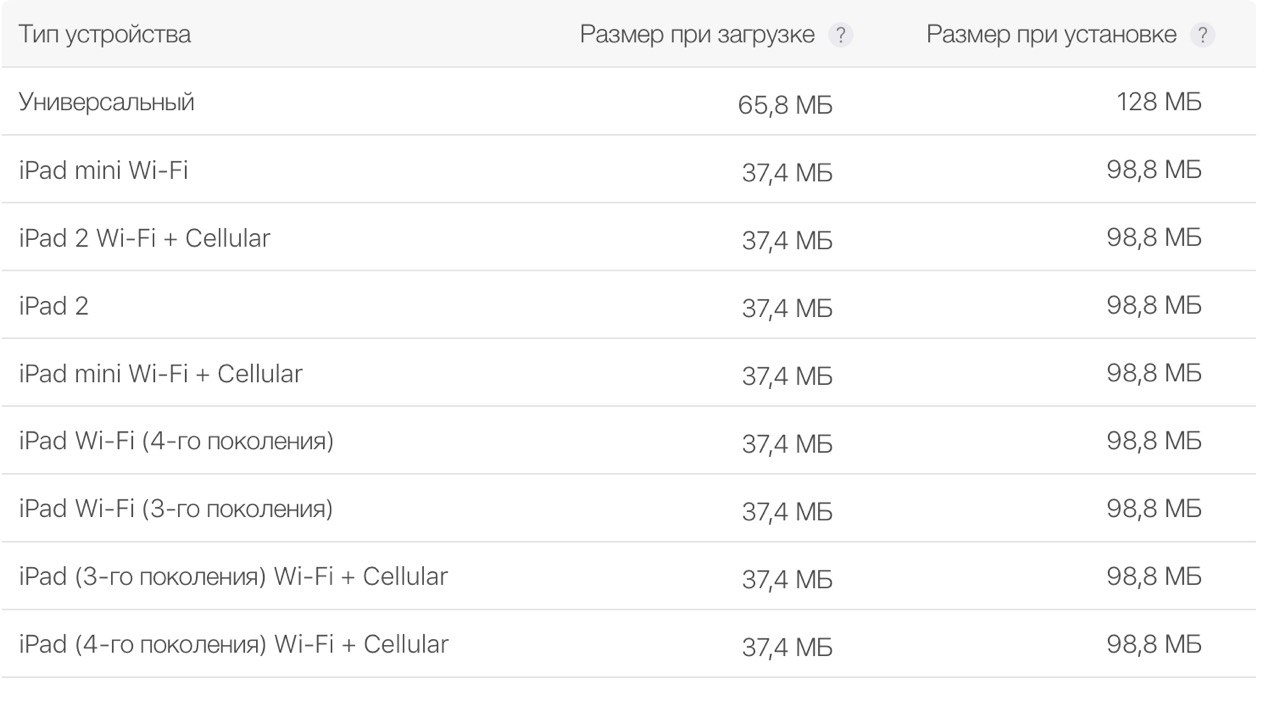Click download size for iPad (4-го поколения) Wi-Fi + Cellular
1280x707 pixels.
pos(786,647)
